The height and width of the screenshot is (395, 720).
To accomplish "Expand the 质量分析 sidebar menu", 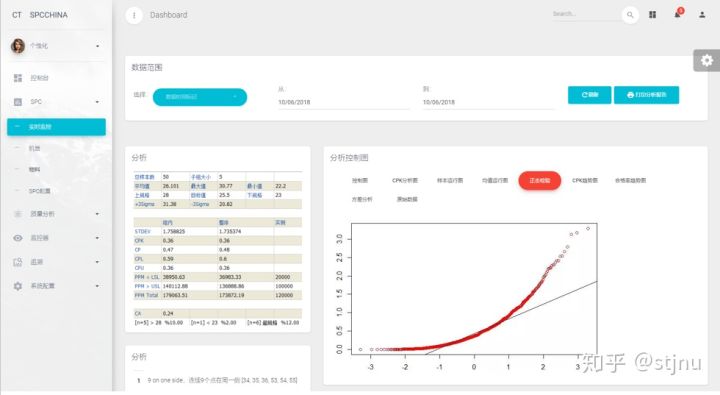I will click(x=97, y=214).
